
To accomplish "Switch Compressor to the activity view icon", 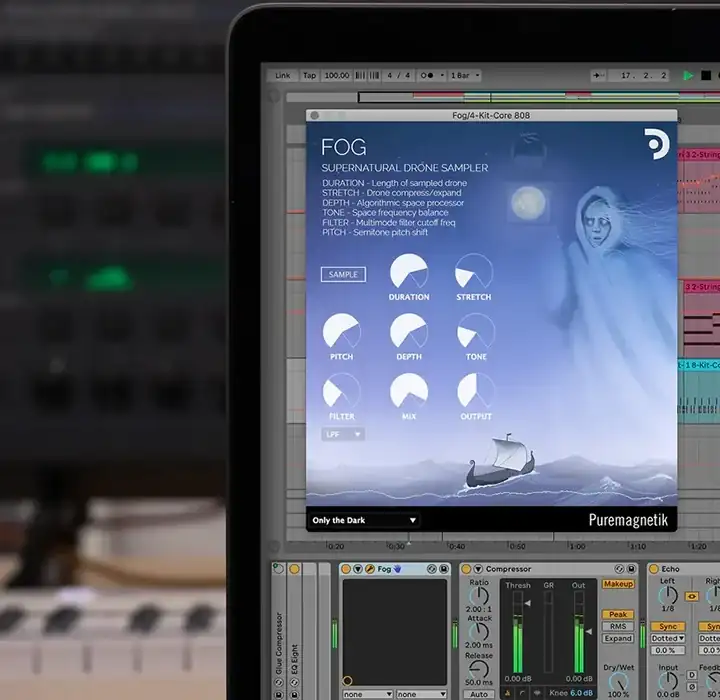I will point(537,693).
